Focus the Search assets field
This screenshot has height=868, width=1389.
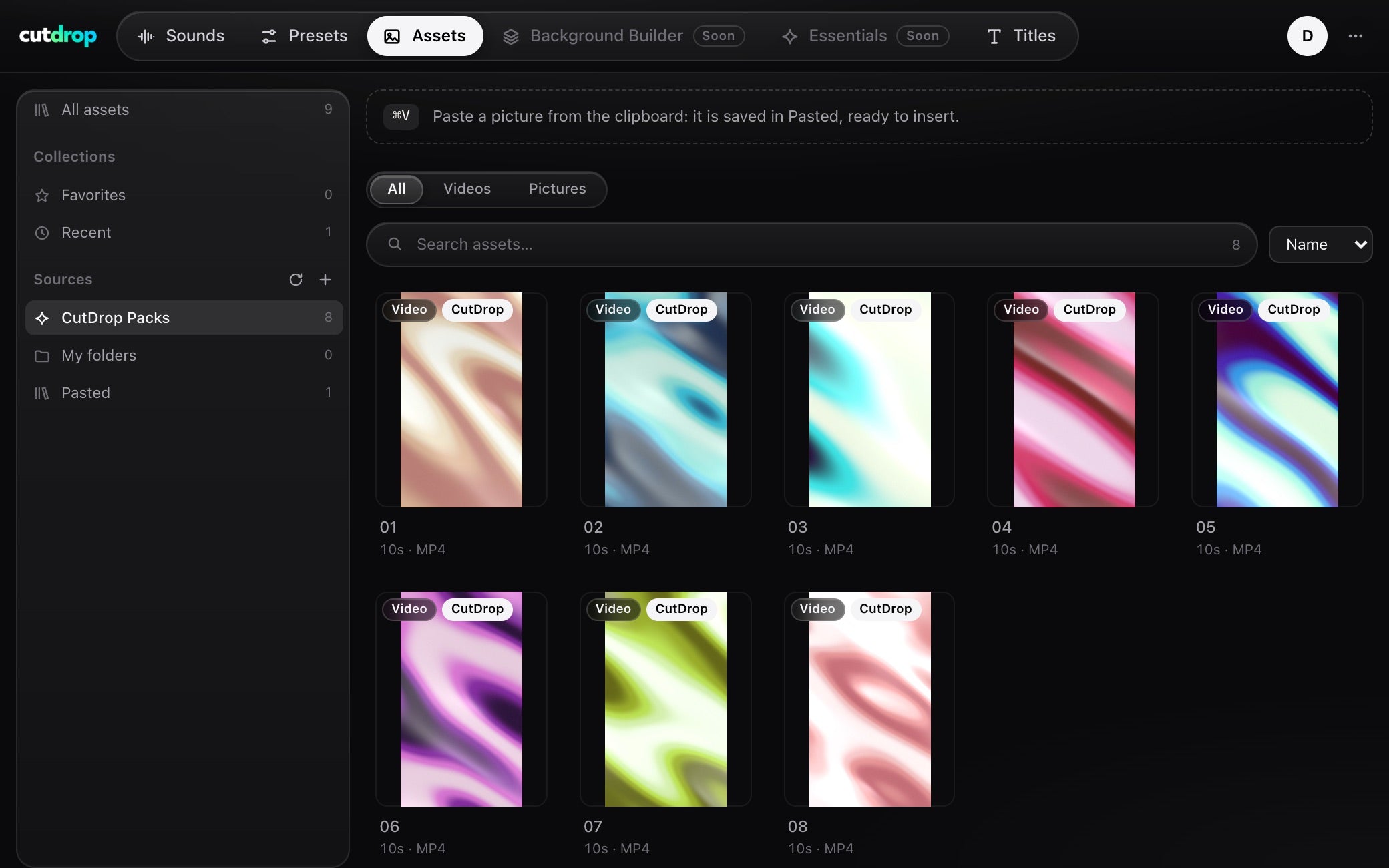[811, 244]
